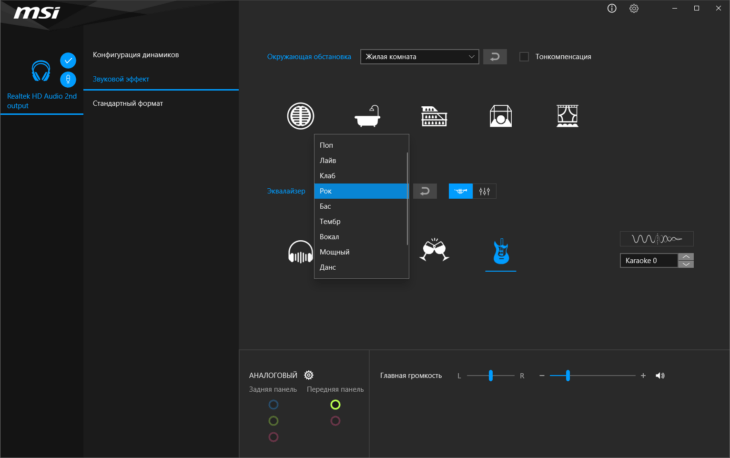Choose Мощный from the equalizer list
The width and height of the screenshot is (730, 458).
(x=360, y=252)
